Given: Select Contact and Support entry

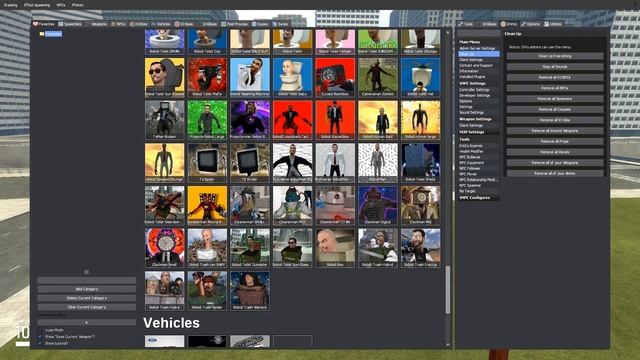Looking at the screenshot, I should point(478,65).
